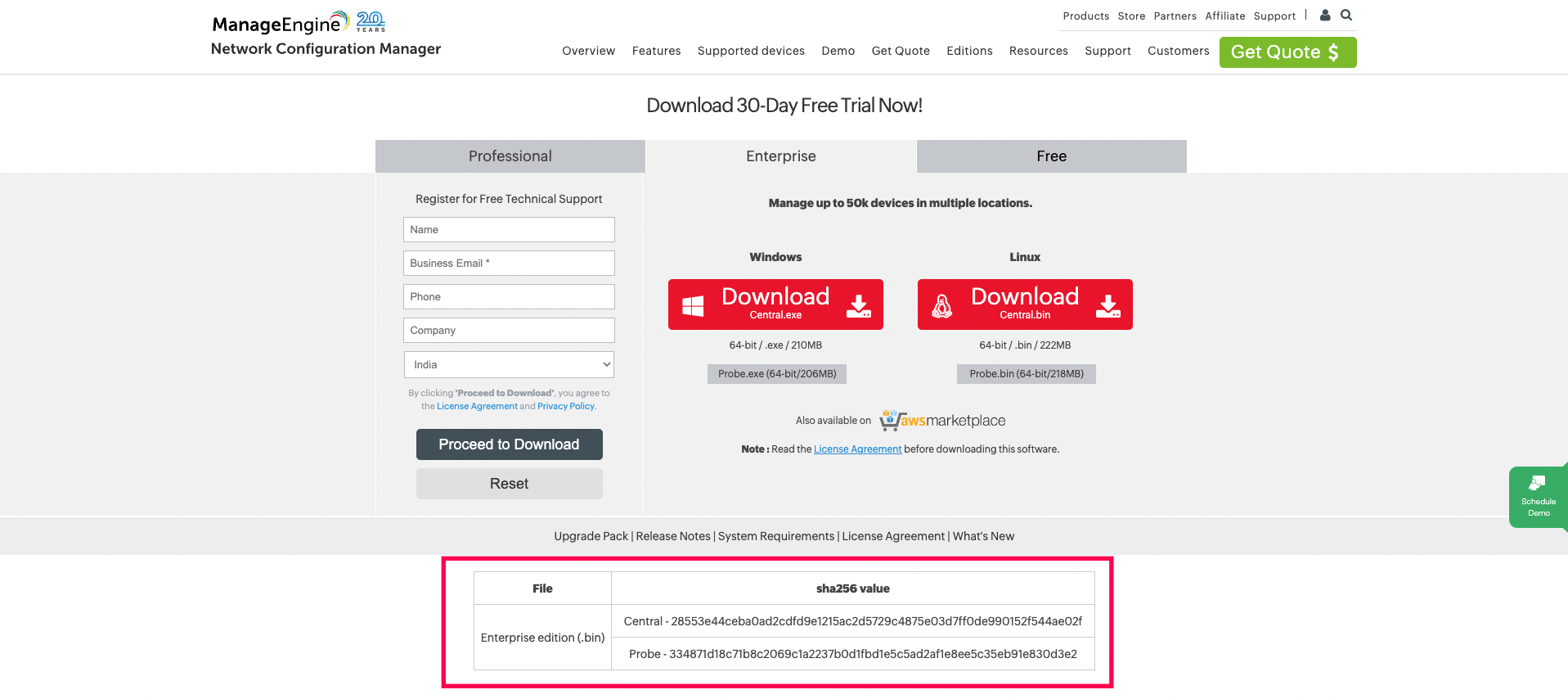Expand the India country dropdown
Viewport: 1568px width, 699px height.
point(509,364)
